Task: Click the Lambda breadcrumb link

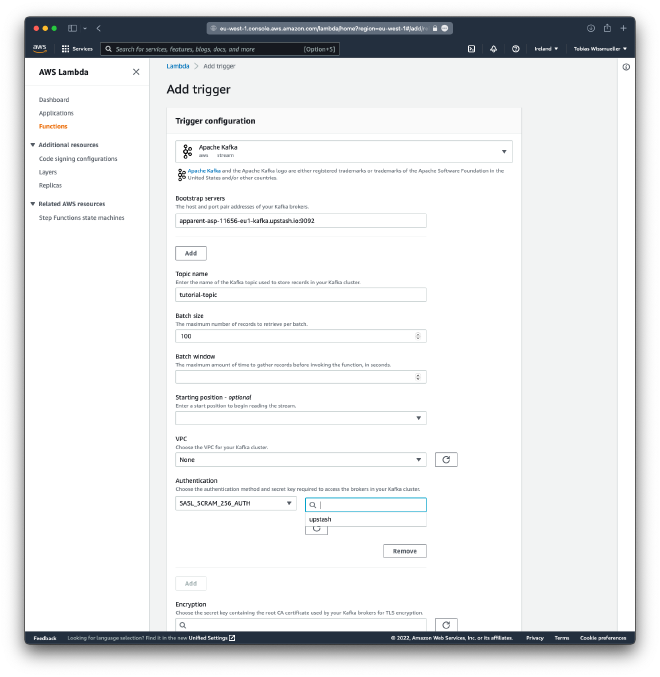Action: (x=178, y=66)
